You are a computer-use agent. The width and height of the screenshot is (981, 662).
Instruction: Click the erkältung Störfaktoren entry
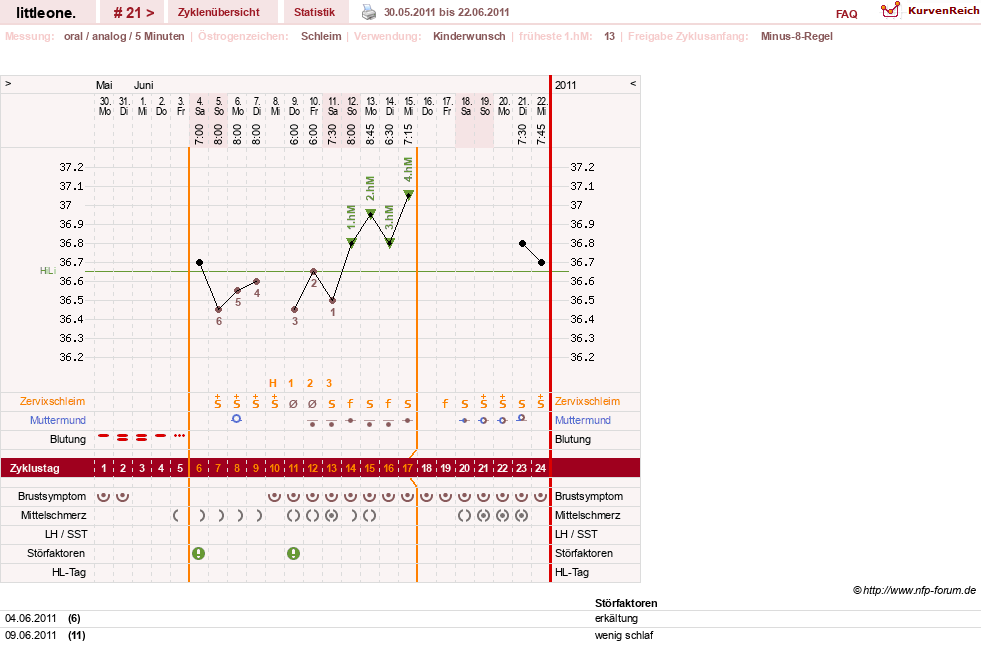[x=616, y=618]
